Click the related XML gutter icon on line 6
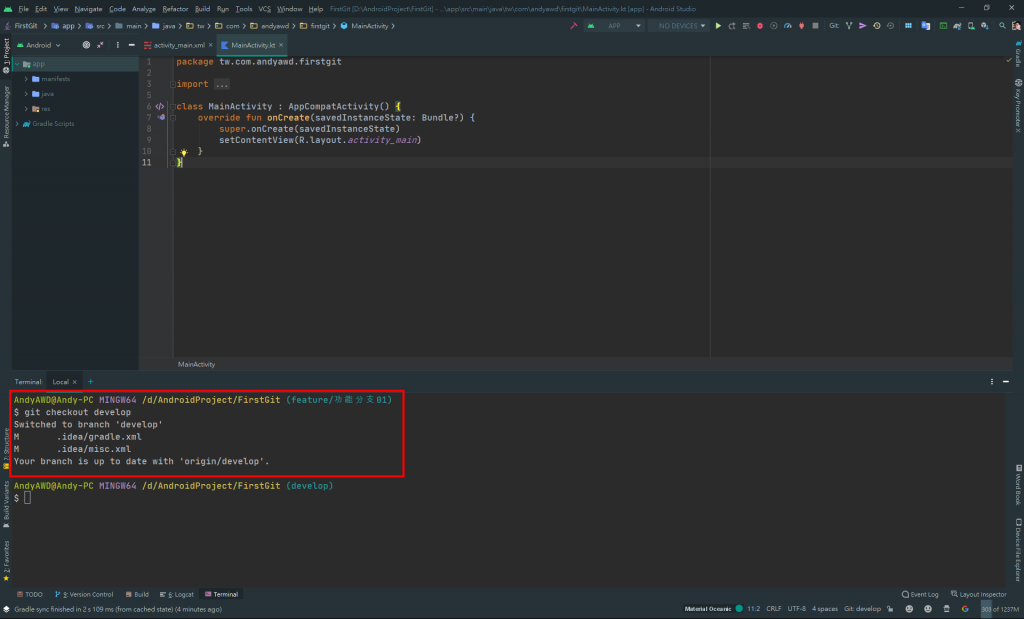 pos(160,106)
